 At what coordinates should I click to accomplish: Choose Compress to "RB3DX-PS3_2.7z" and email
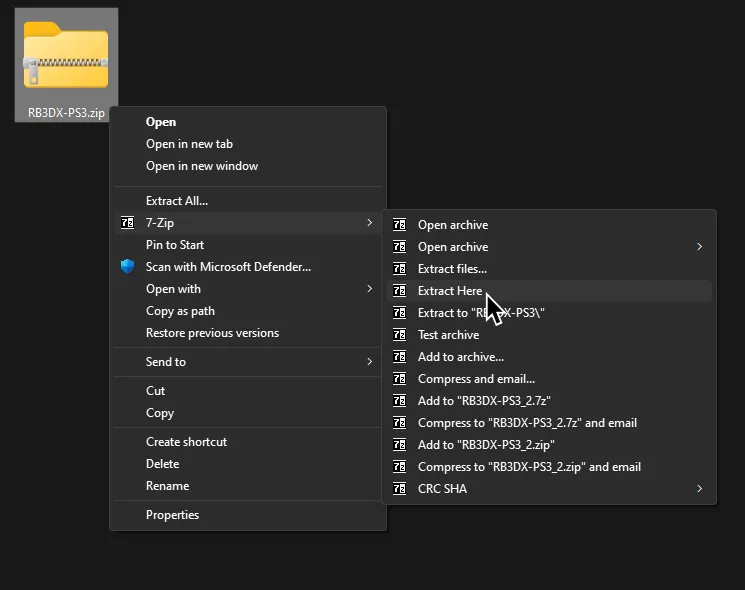[549, 422]
